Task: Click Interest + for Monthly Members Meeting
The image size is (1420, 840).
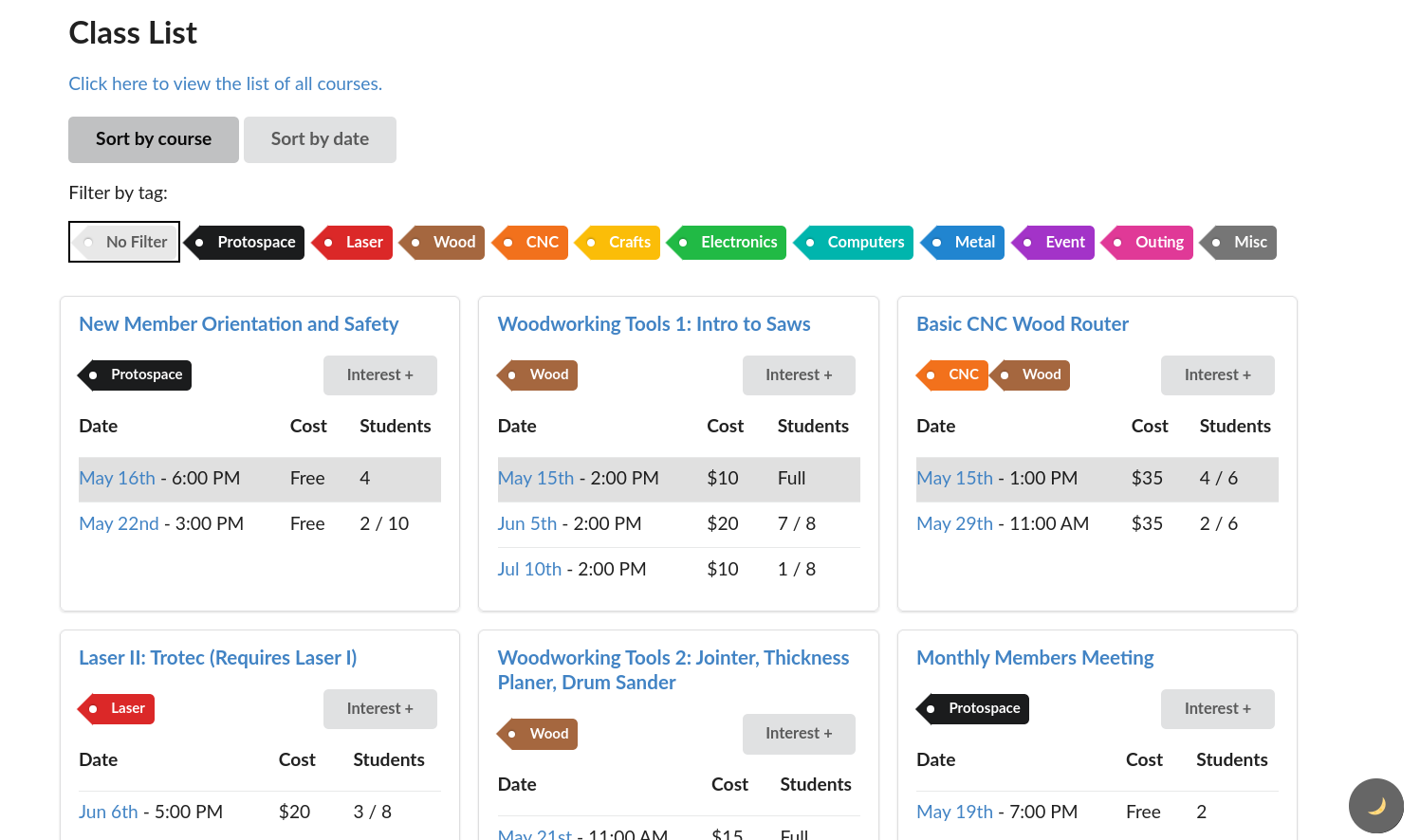Action: (x=1217, y=709)
